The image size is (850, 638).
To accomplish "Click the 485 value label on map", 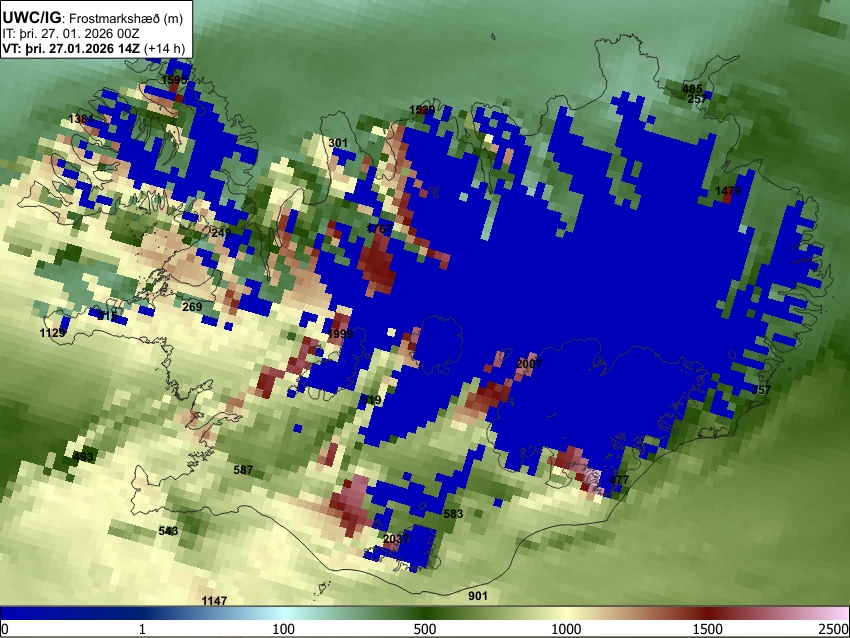I will click(692, 89).
